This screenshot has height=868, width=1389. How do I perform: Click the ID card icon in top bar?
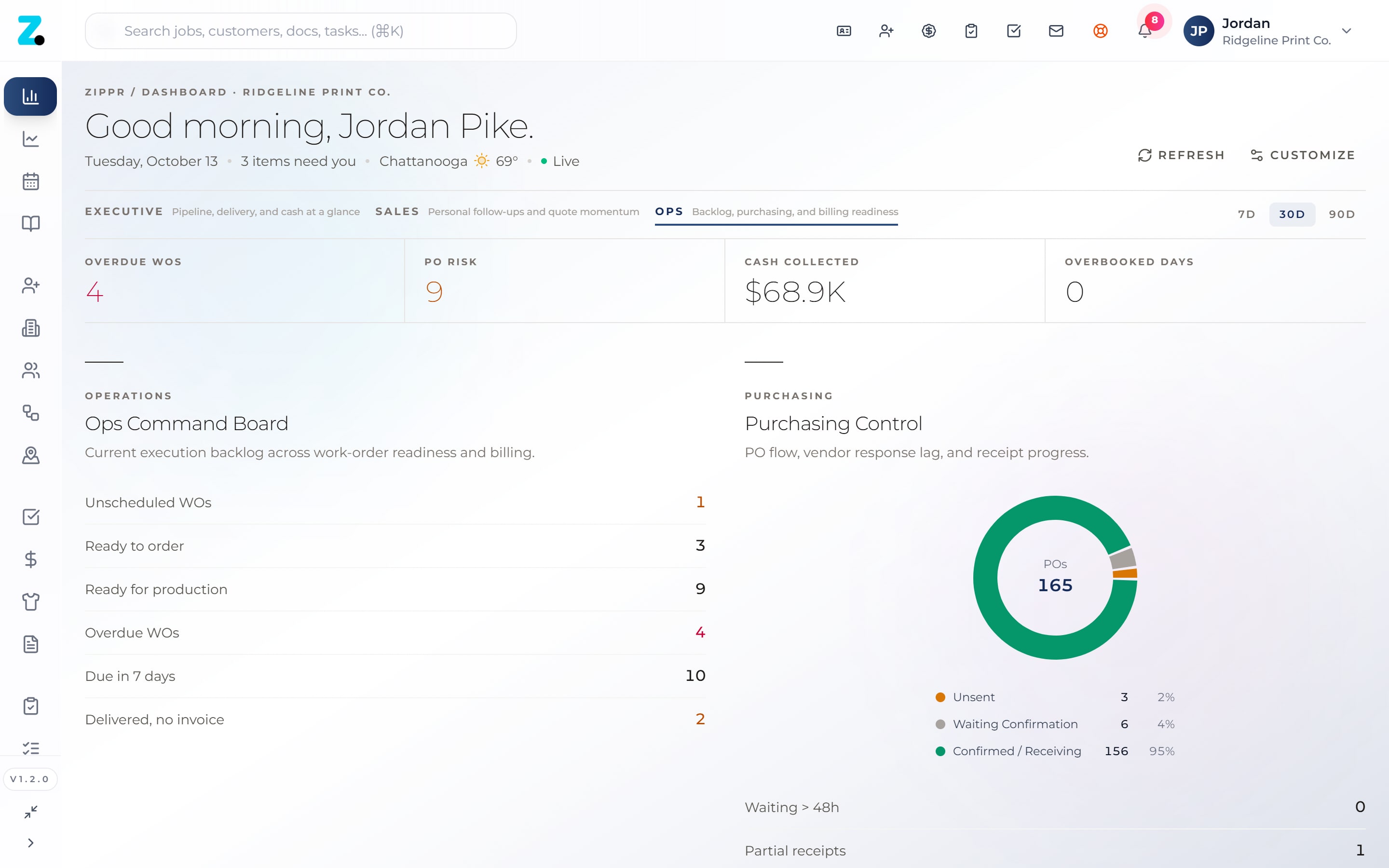click(x=844, y=31)
